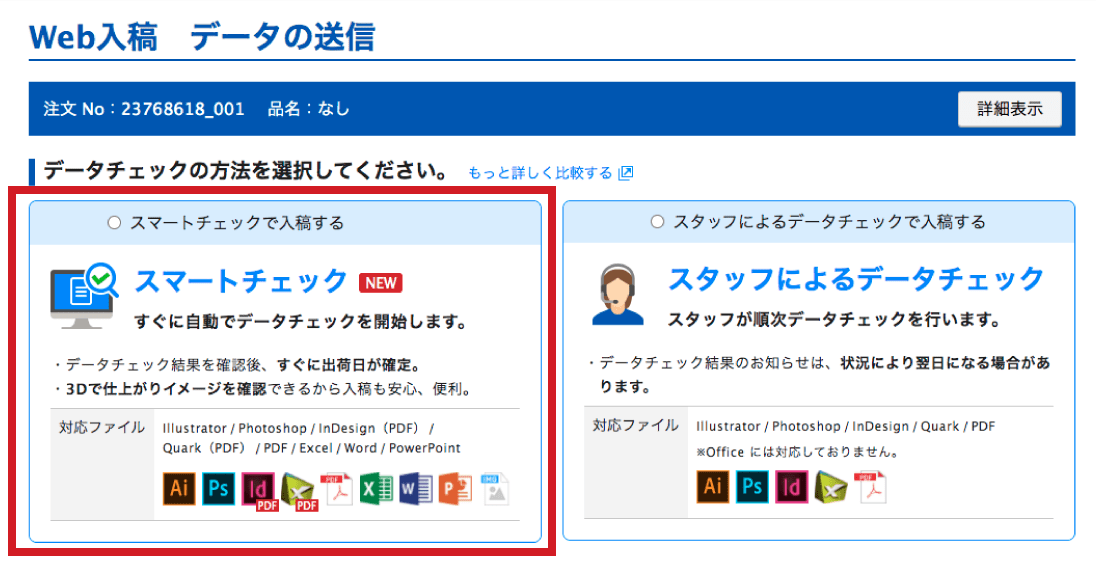Open the もっと詳しく比較する link
The image size is (1096, 576).
[540, 173]
